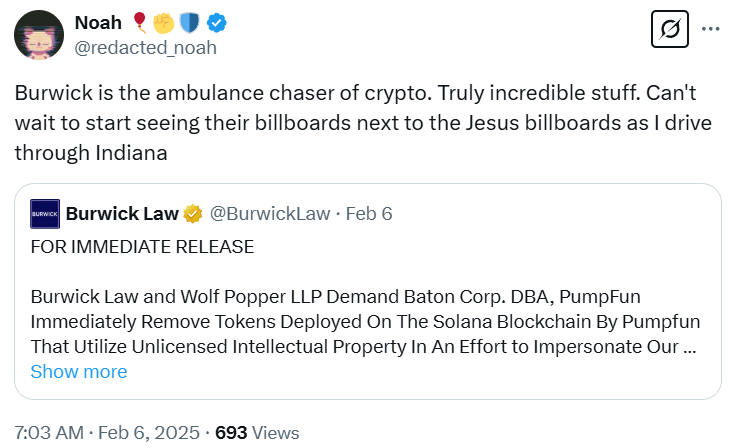This screenshot has height=448, width=737.
Task: Click the @BurwickLaw handle
Action: [x=269, y=213]
